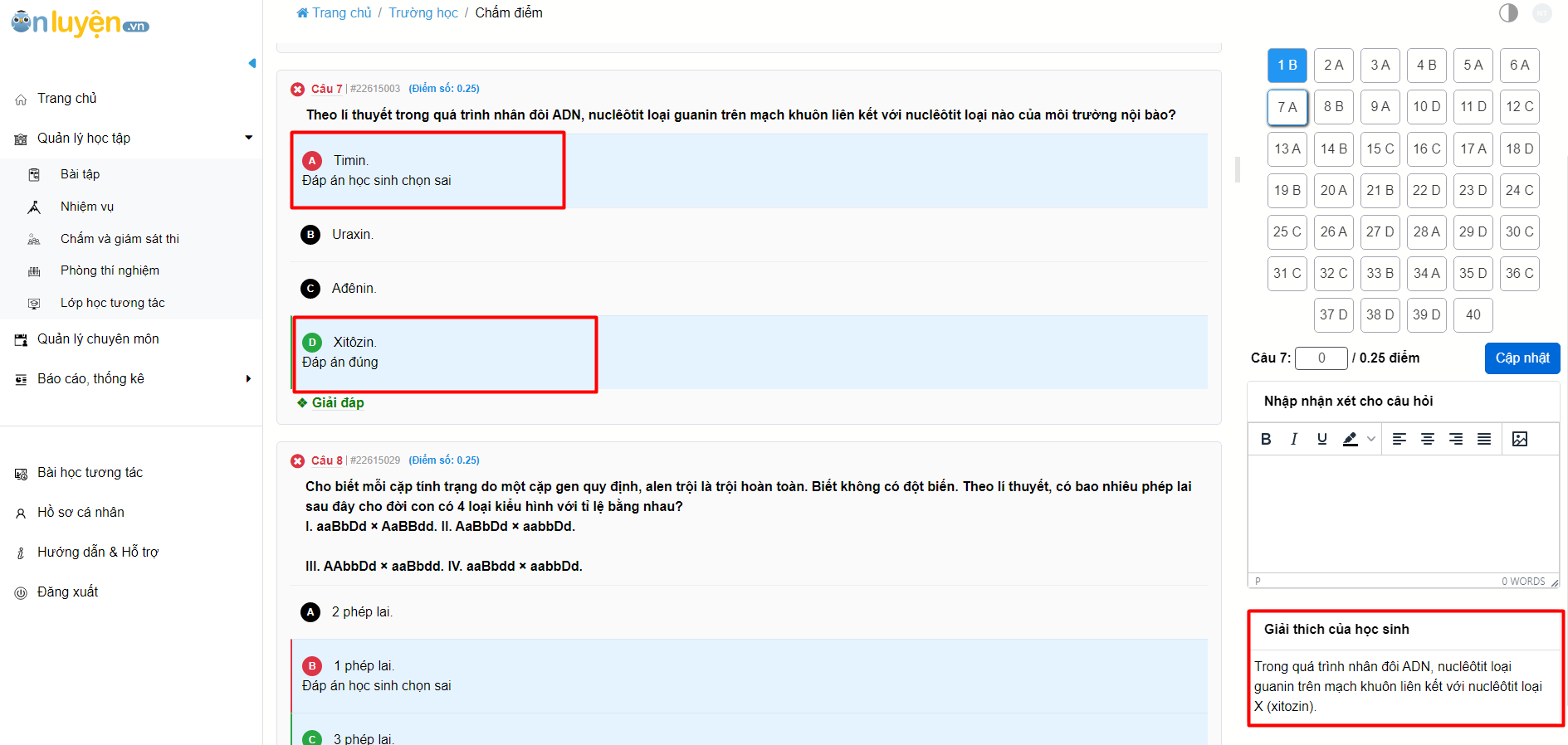Screen dimensions: 1568x745
Task: Insert an image into the comment
Action: tap(1520, 439)
